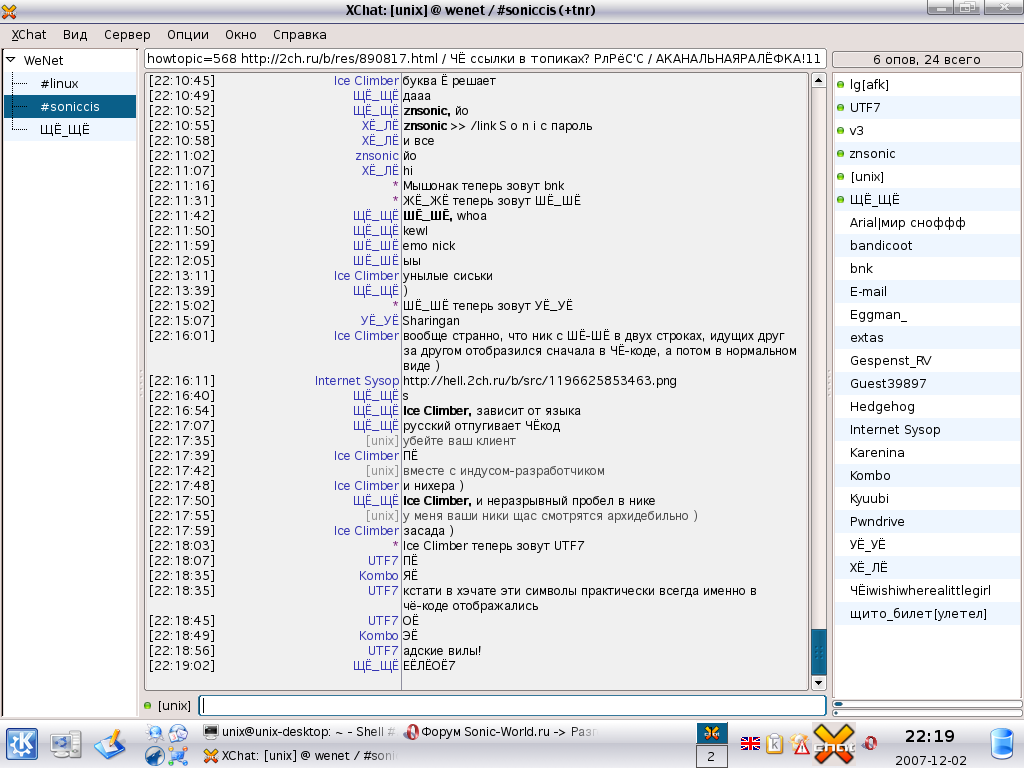Select Arial|мир сноффф in user list
Image resolution: width=1024 pixels, height=768 pixels.
coord(927,223)
